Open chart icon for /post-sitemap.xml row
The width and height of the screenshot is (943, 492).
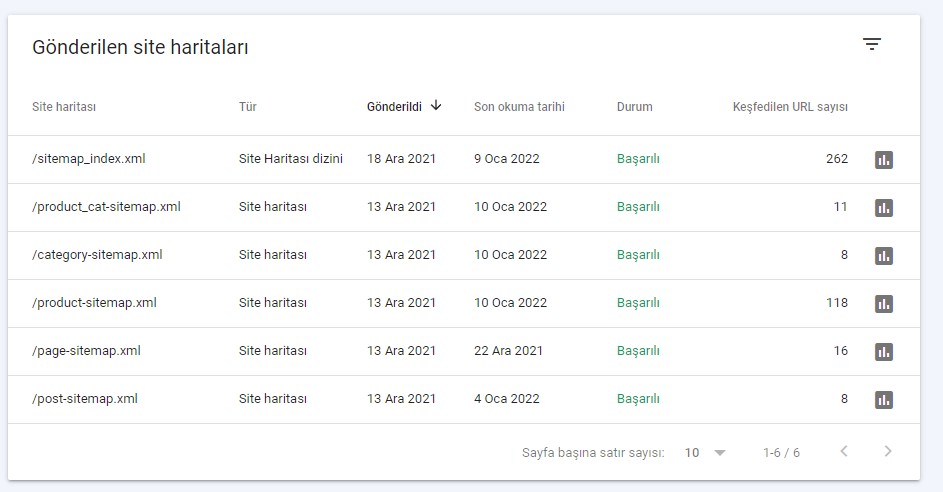coord(883,400)
